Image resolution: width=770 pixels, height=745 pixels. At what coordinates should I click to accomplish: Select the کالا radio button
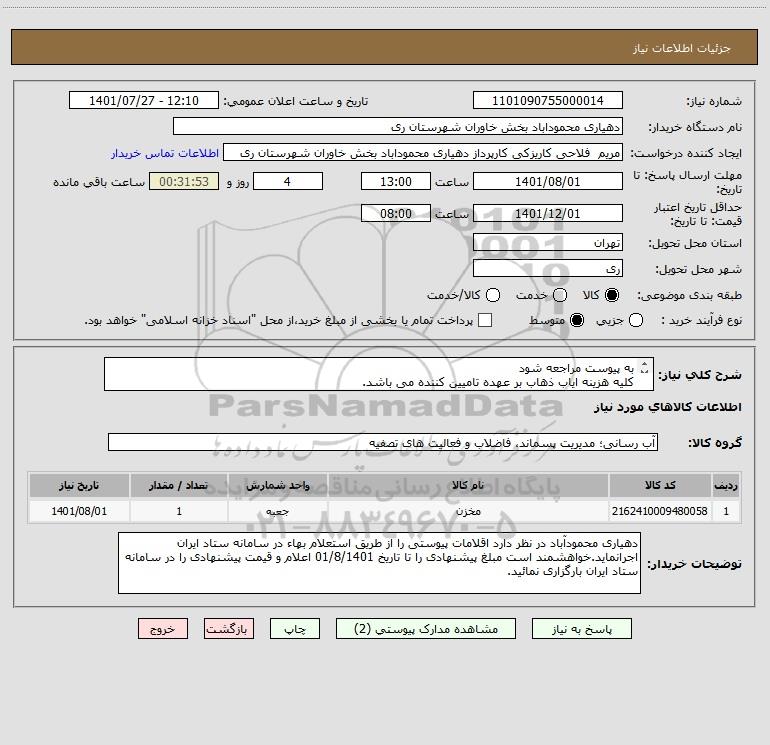612,295
